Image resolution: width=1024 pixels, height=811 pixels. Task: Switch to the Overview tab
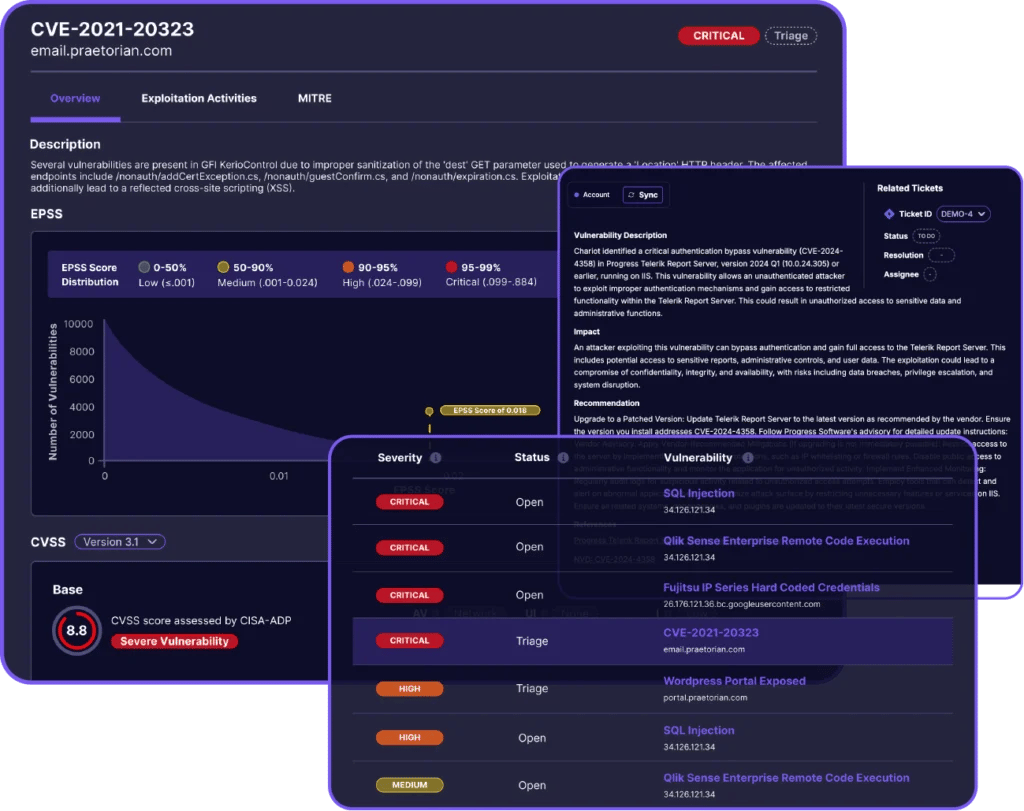[75, 99]
